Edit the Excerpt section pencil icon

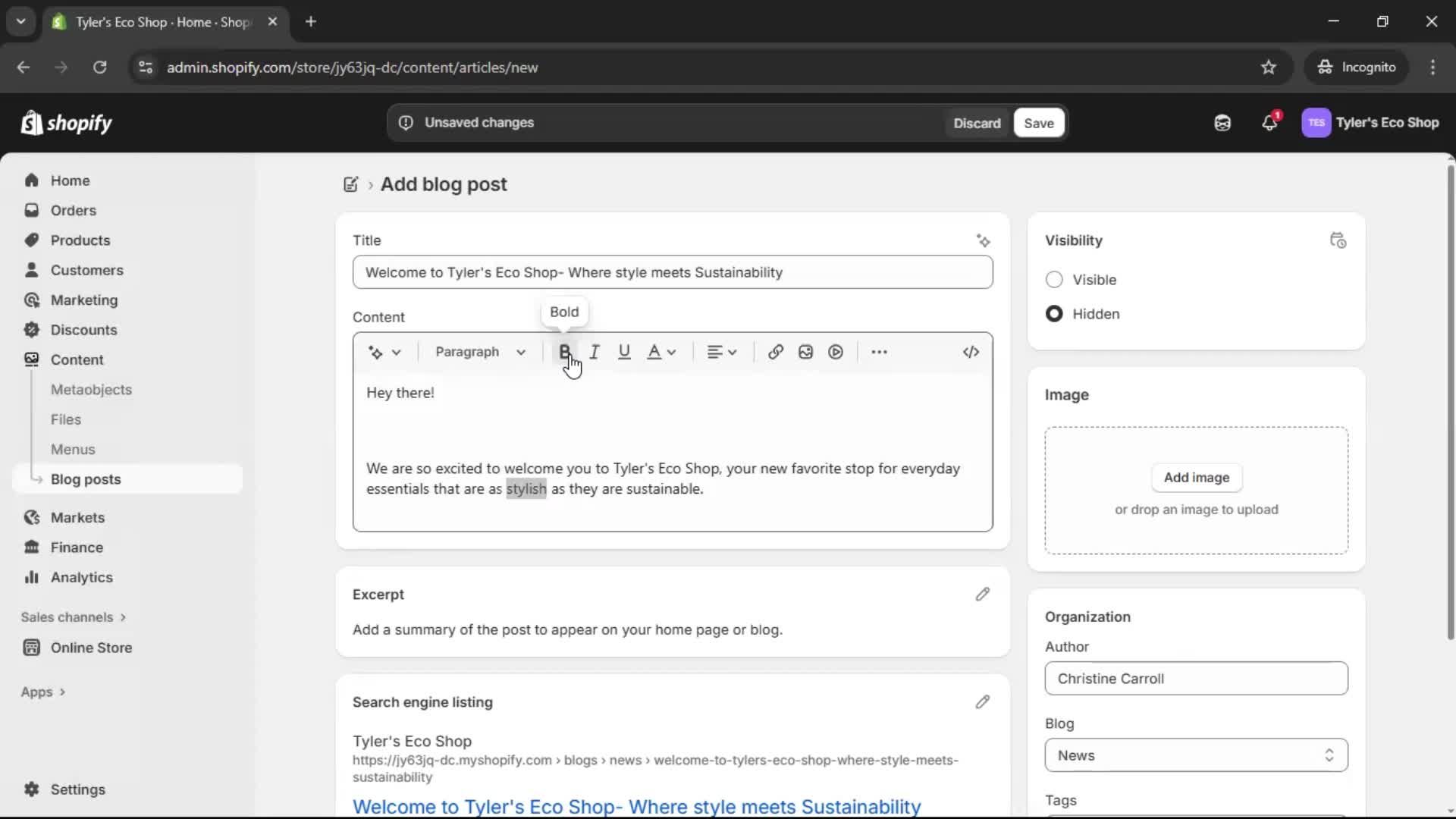[982, 595]
